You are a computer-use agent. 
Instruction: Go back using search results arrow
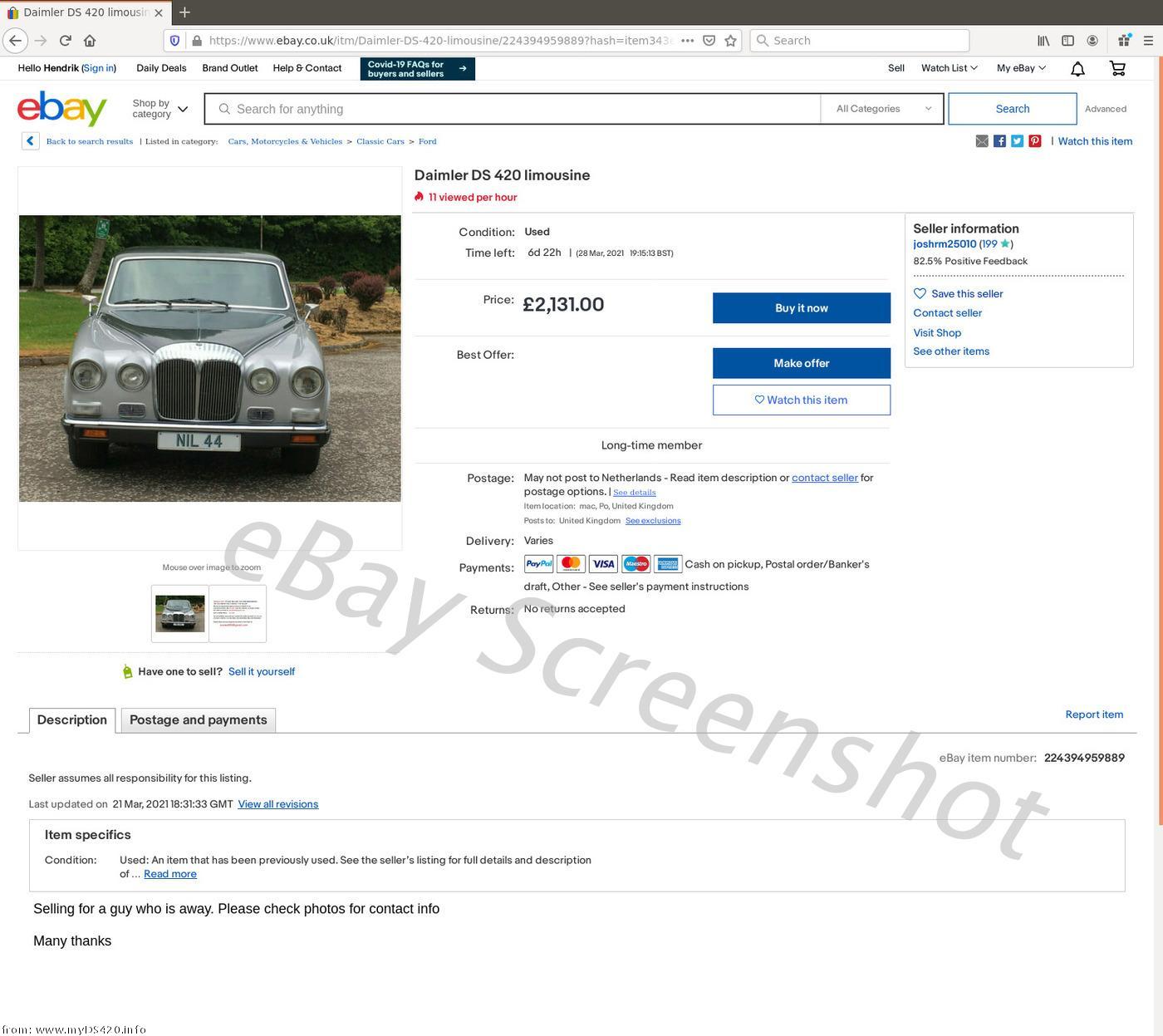[30, 141]
